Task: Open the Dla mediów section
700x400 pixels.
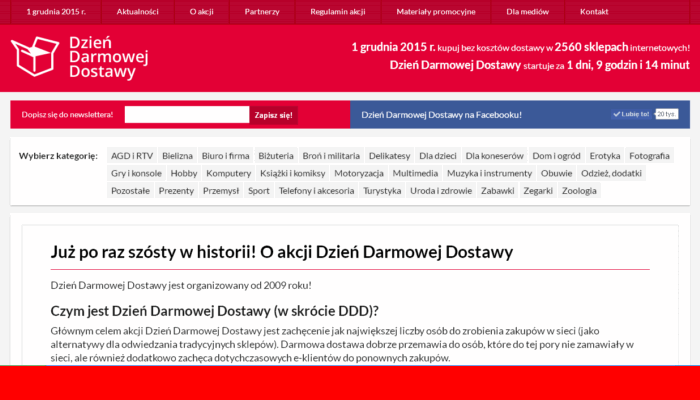Action: coord(527,12)
